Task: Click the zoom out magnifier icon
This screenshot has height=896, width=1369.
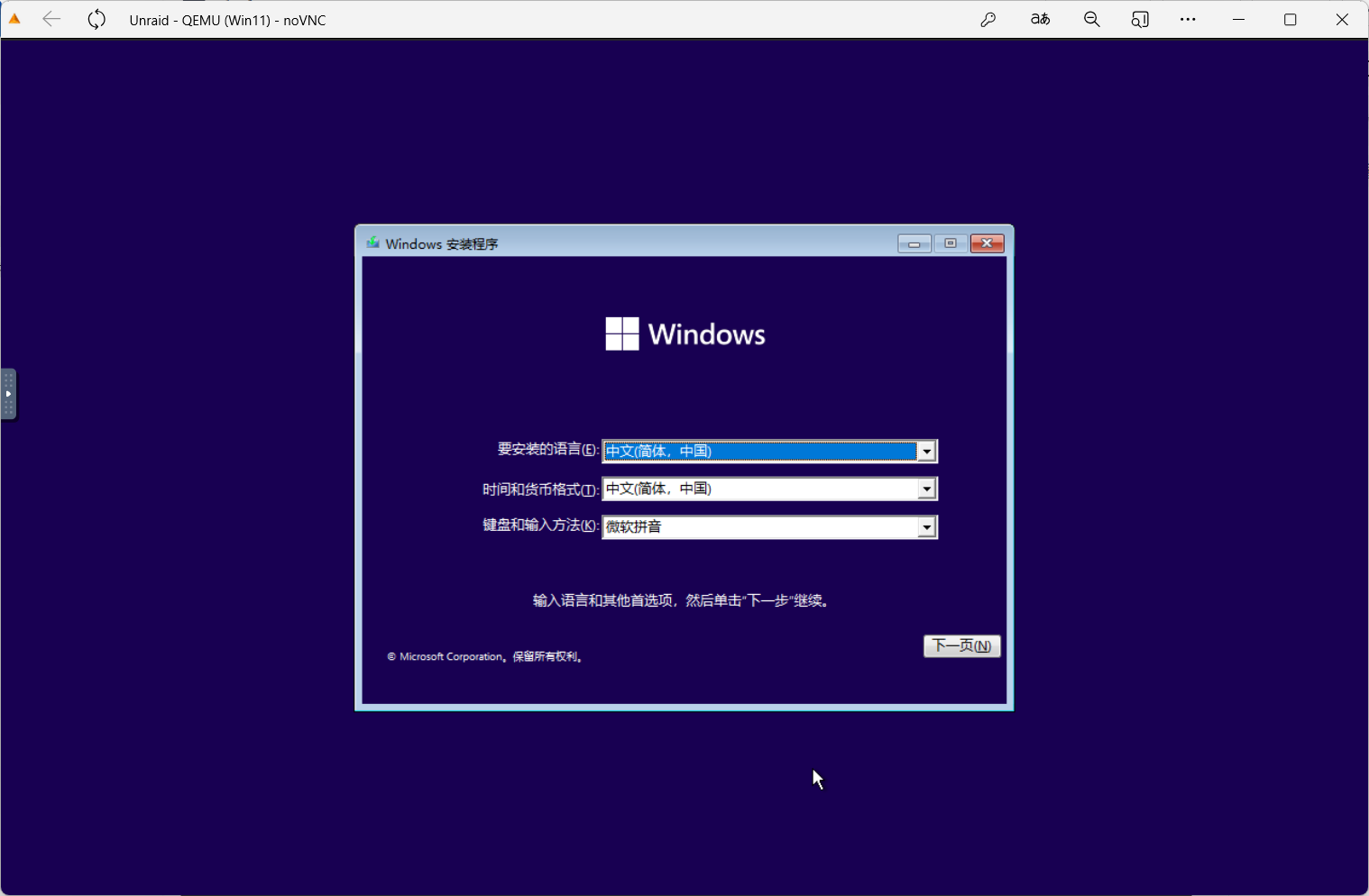Action: tap(1091, 19)
